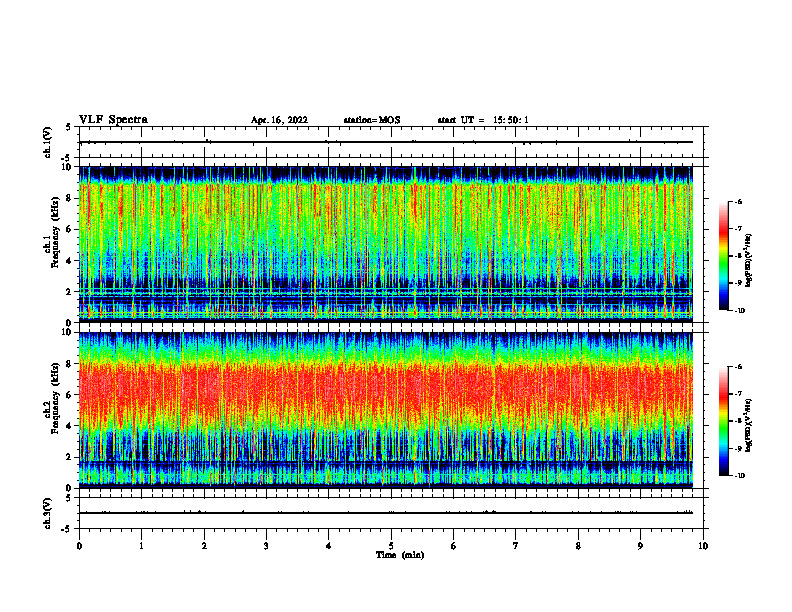The image size is (792, 612).
Task: Click the "5" tick on ch.1(V) axis
Action: [x=69, y=127]
